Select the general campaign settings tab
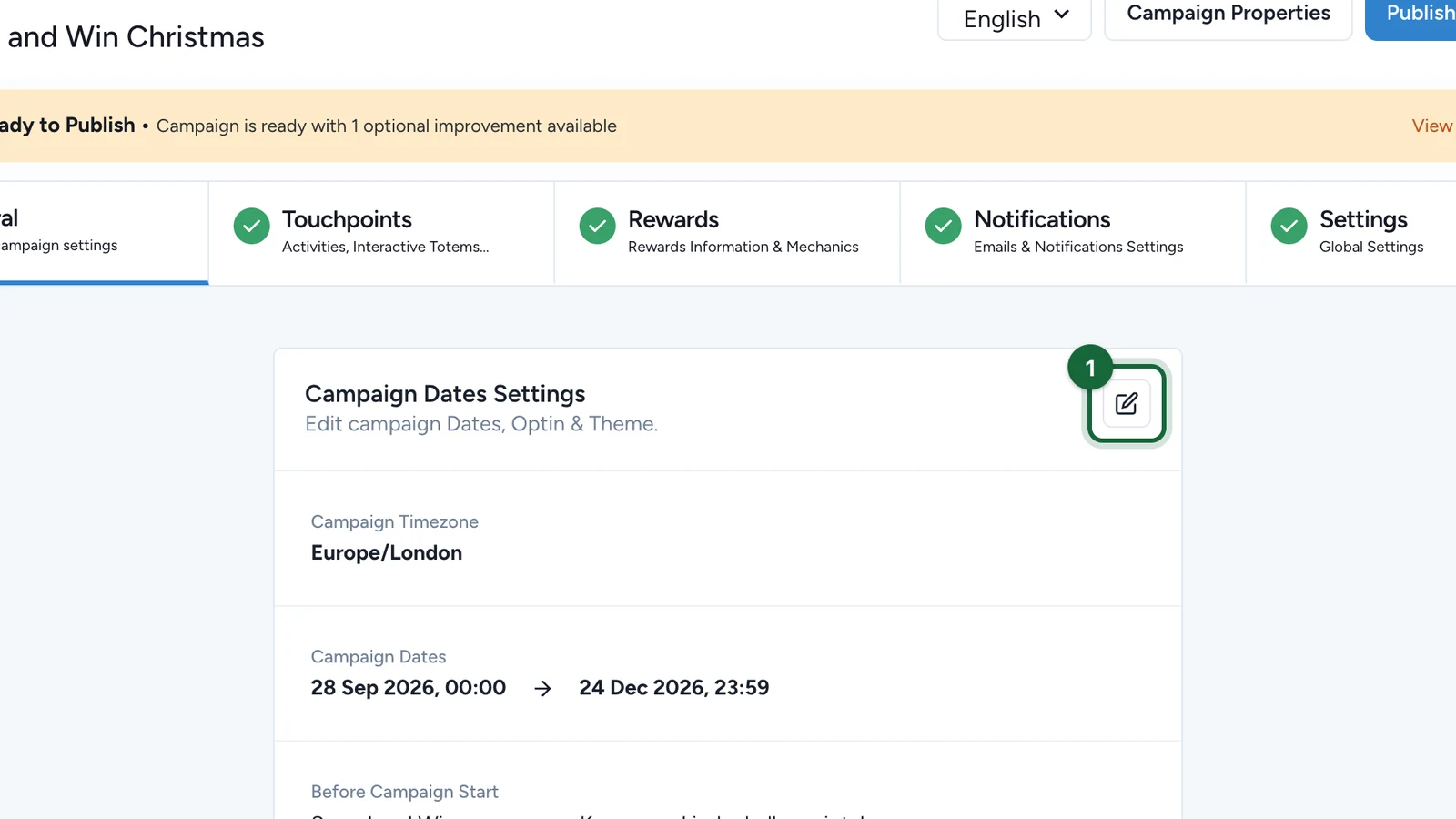 (104, 233)
